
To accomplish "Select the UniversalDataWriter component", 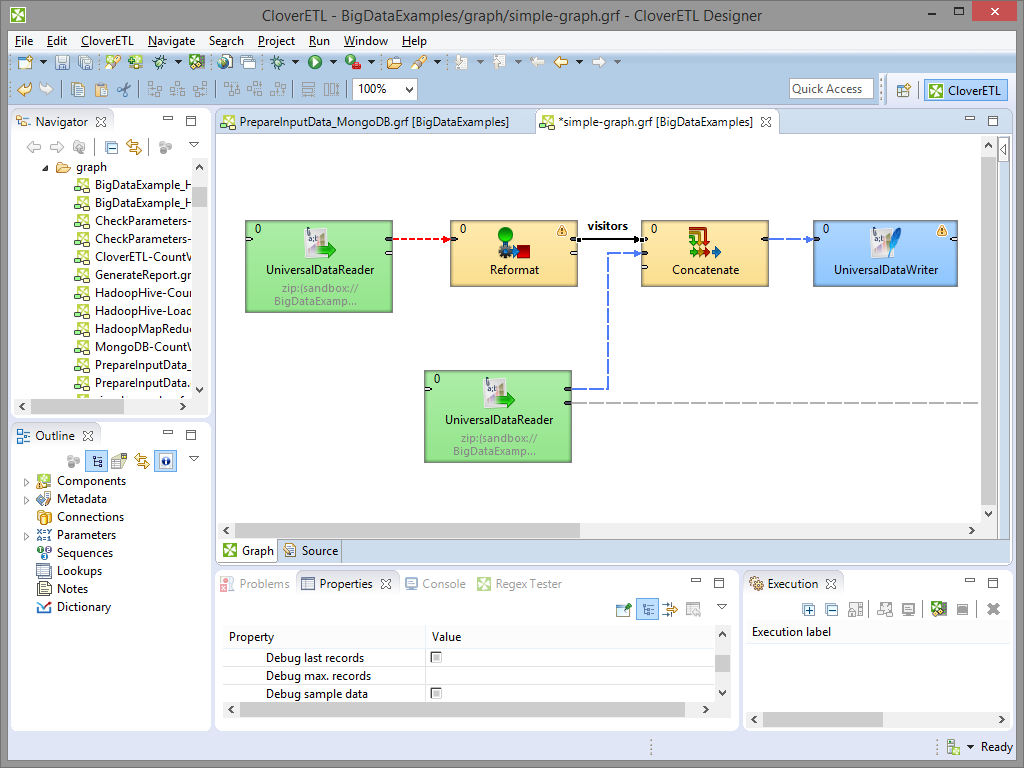I will 884,253.
